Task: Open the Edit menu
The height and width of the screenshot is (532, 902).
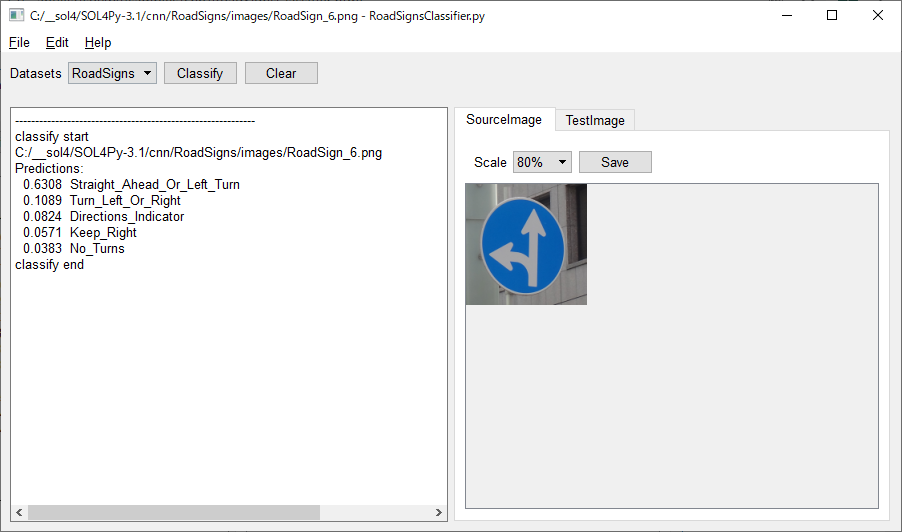Action: click(57, 43)
